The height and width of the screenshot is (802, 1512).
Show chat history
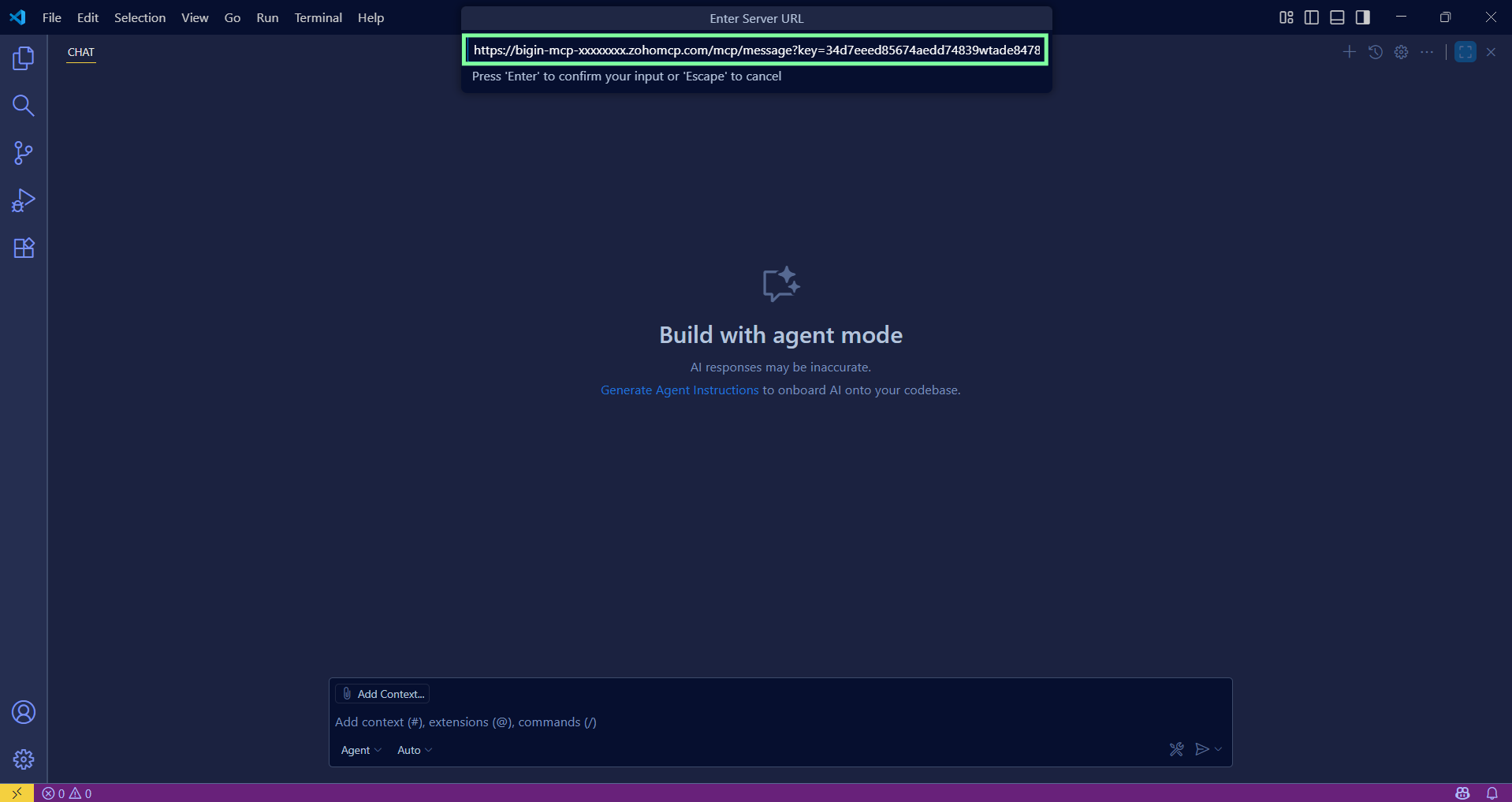point(1376,52)
